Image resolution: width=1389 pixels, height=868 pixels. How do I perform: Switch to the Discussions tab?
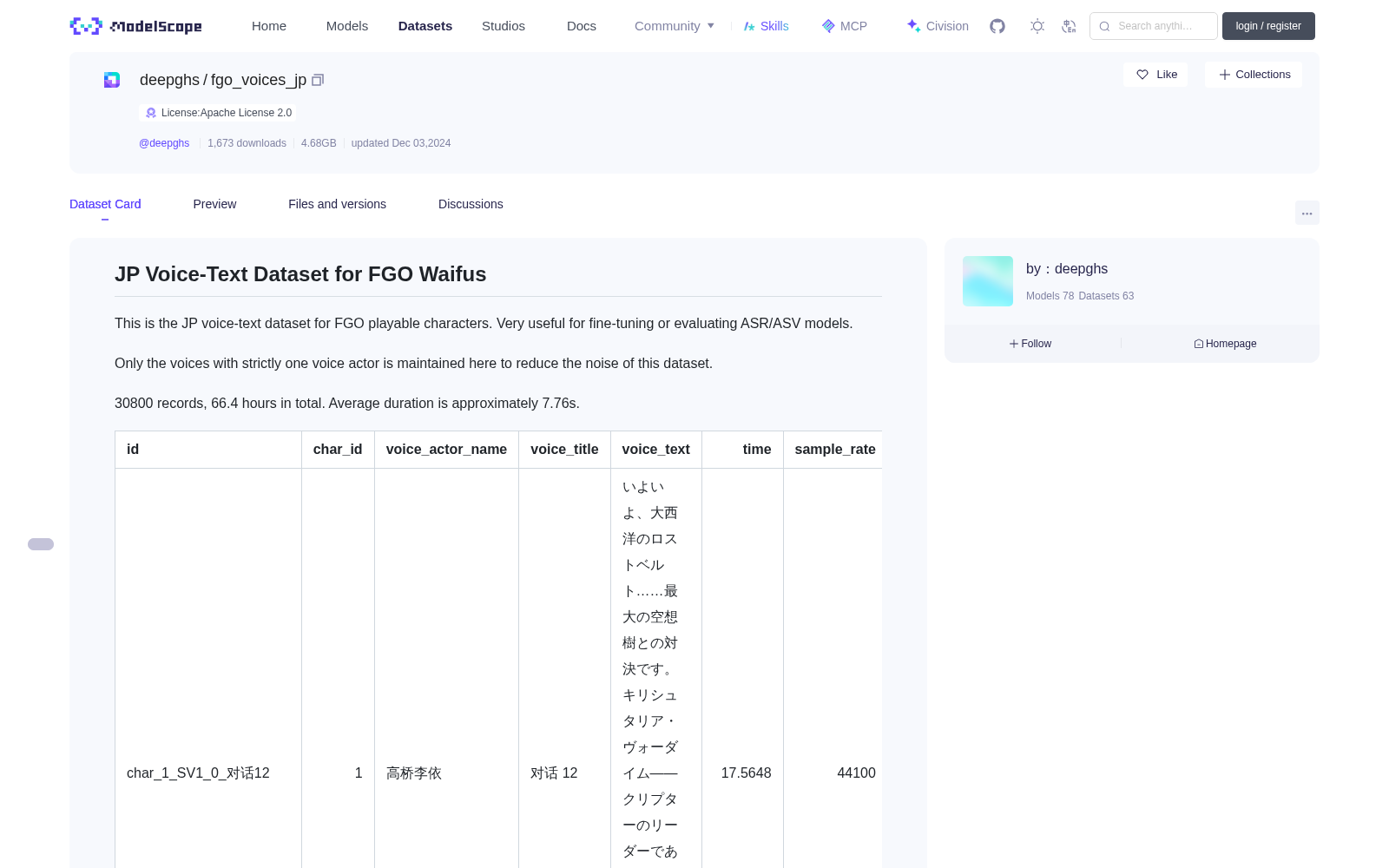point(471,204)
